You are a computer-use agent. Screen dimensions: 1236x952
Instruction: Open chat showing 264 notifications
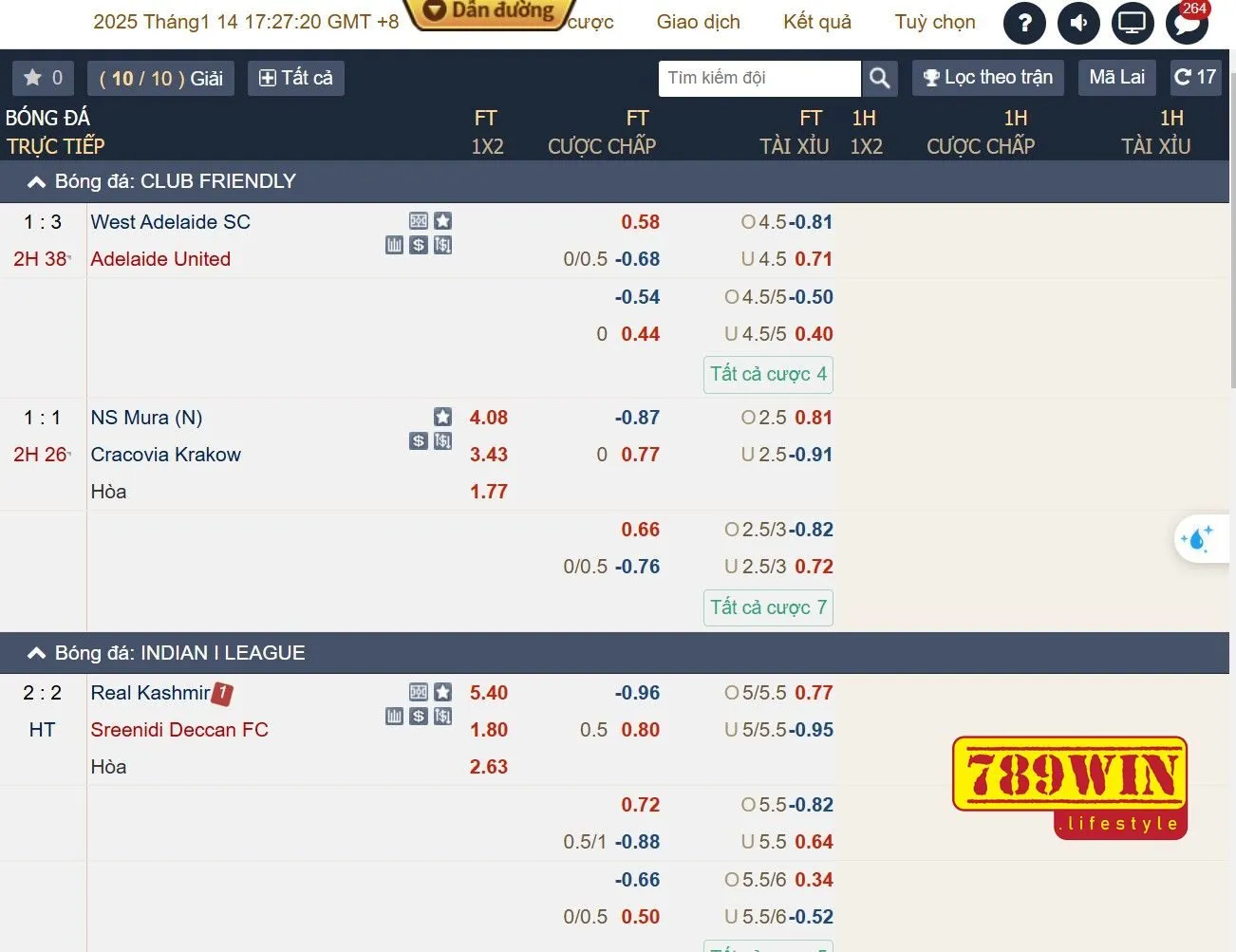[1186, 23]
